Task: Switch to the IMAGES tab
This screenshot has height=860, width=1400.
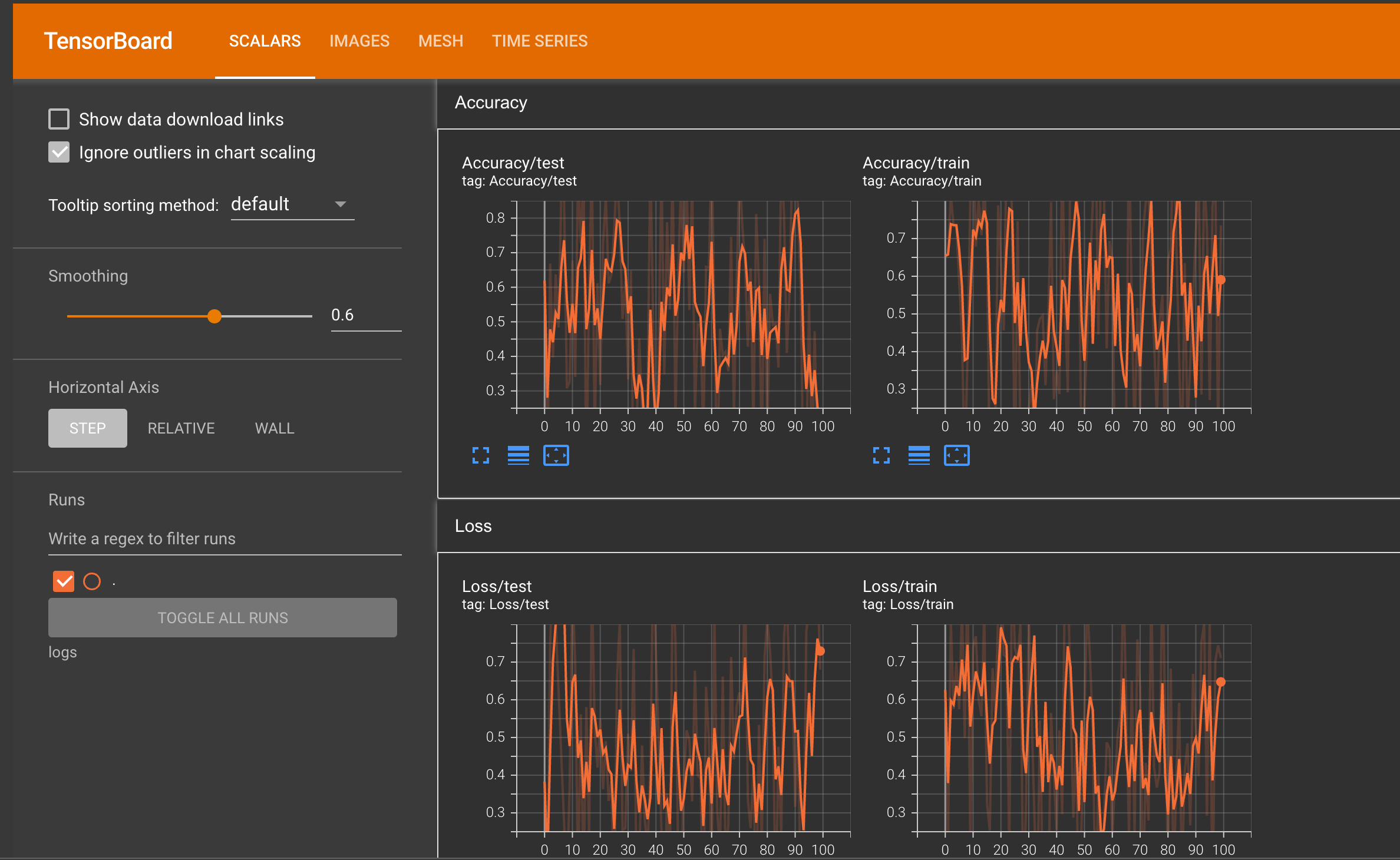Action: (x=359, y=41)
